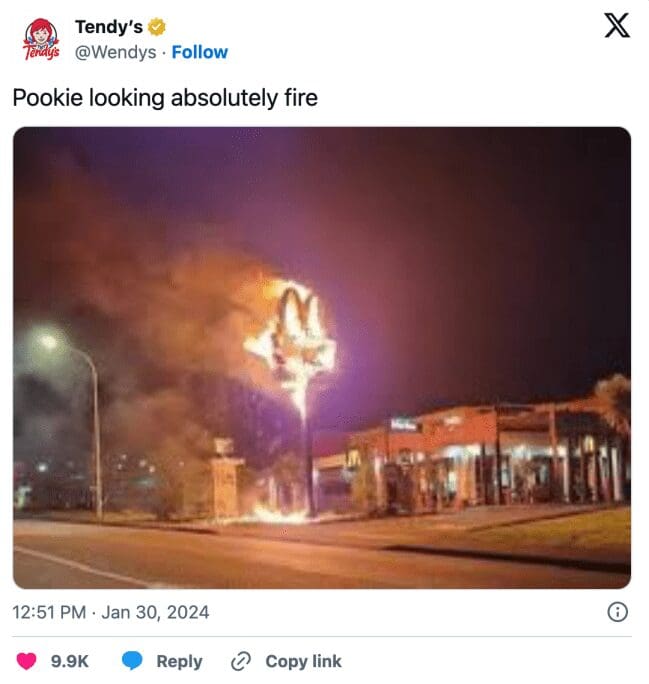Click the blue reply bubble icon
The image size is (649, 684).
132,660
